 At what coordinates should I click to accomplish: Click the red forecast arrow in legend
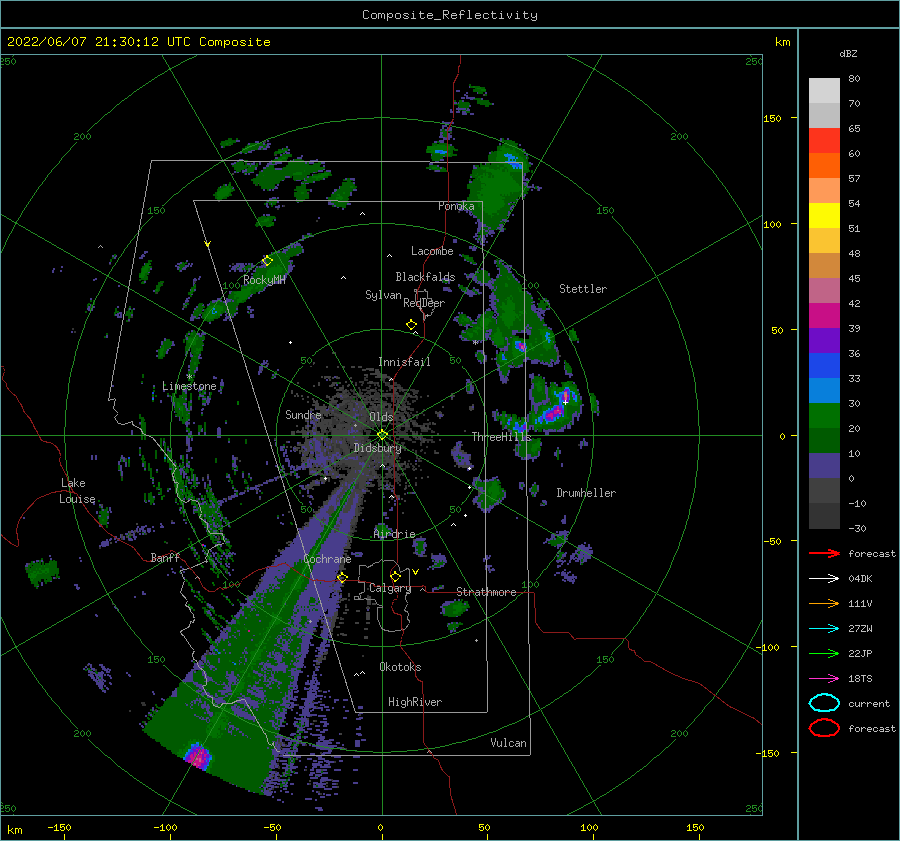tap(824, 553)
